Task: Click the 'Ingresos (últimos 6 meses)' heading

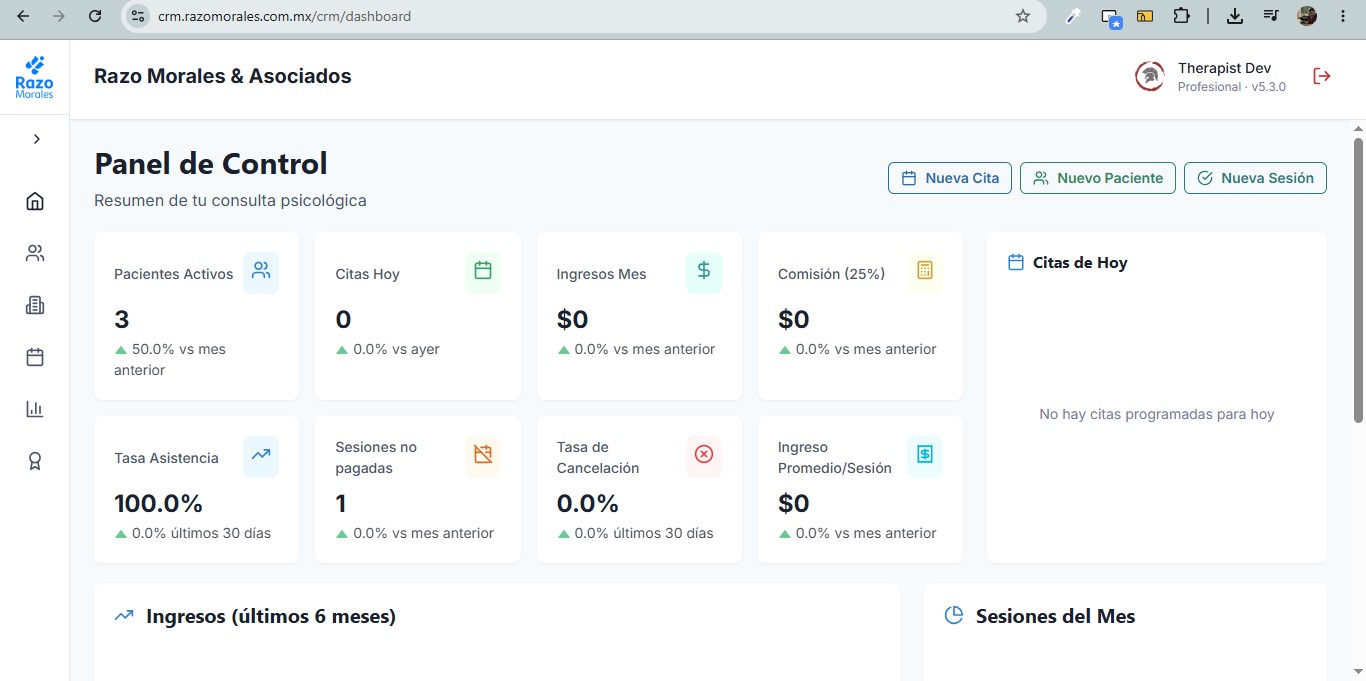Action: click(x=271, y=616)
